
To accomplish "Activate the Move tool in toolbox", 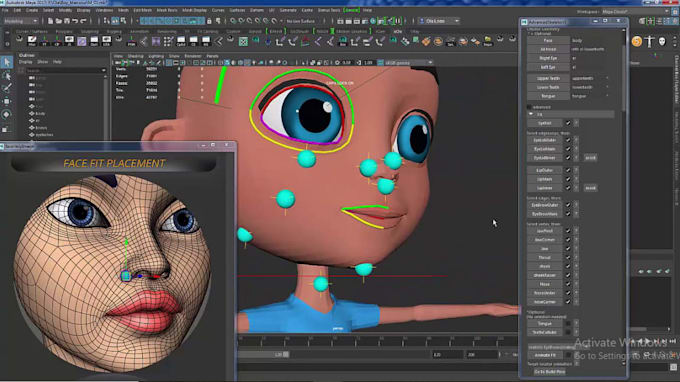I will coord(7,101).
